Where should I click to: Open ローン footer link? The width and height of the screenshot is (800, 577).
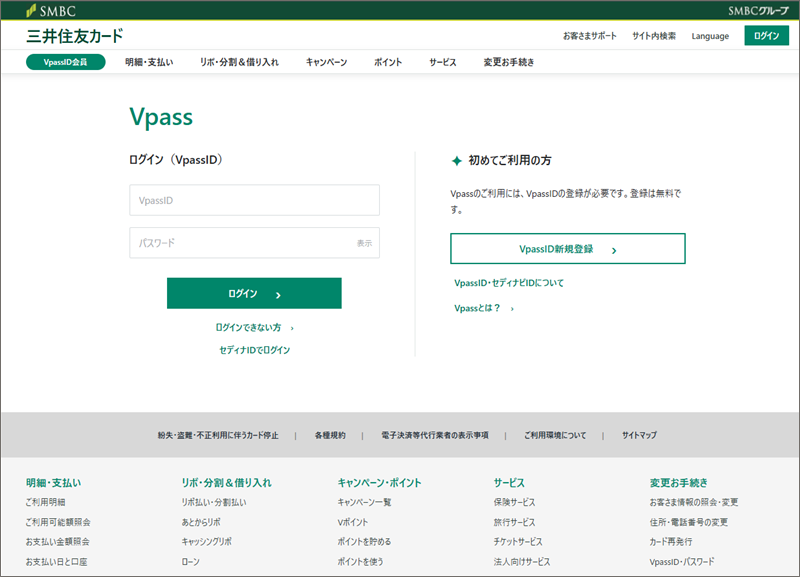tap(190, 562)
